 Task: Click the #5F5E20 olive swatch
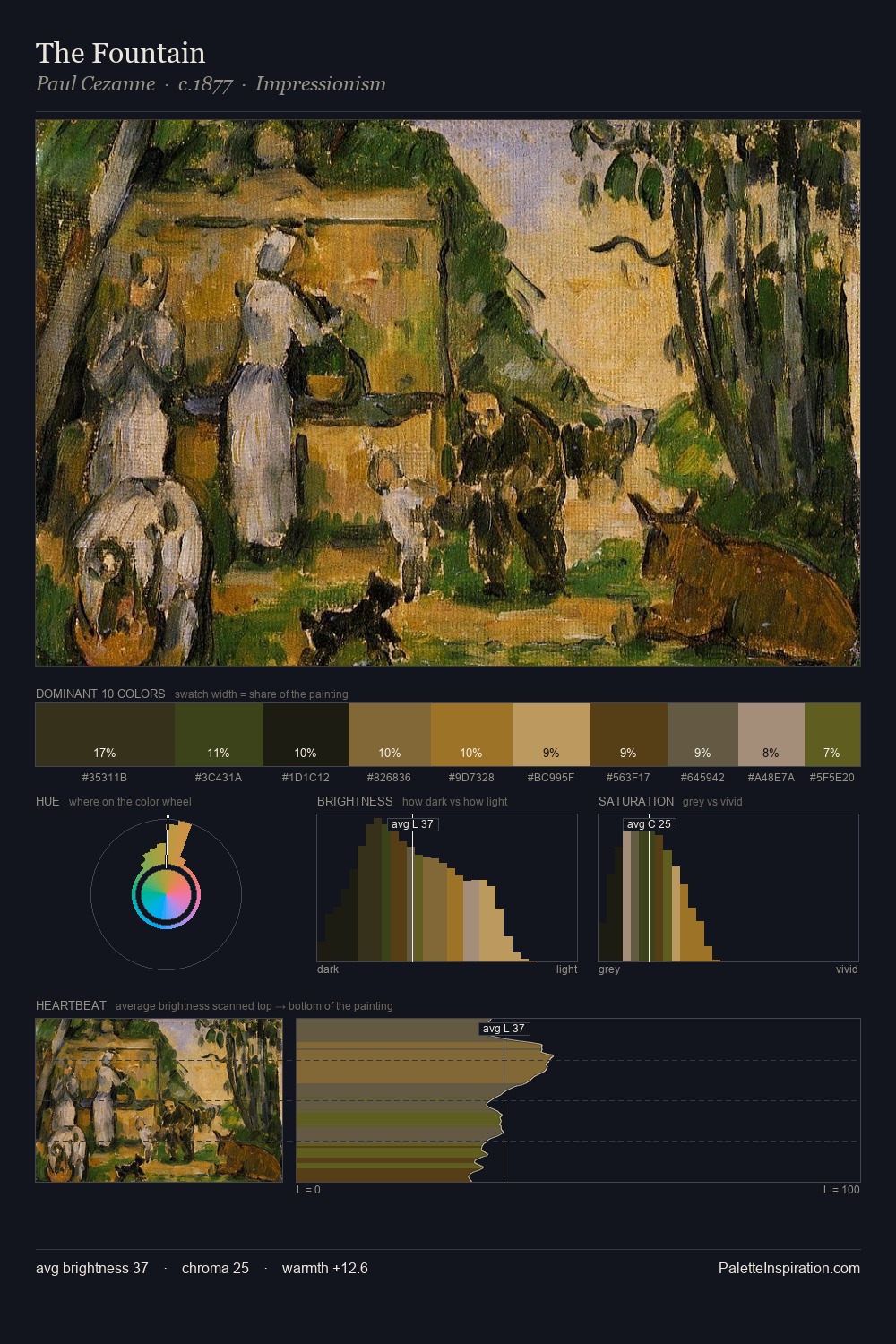point(832,735)
